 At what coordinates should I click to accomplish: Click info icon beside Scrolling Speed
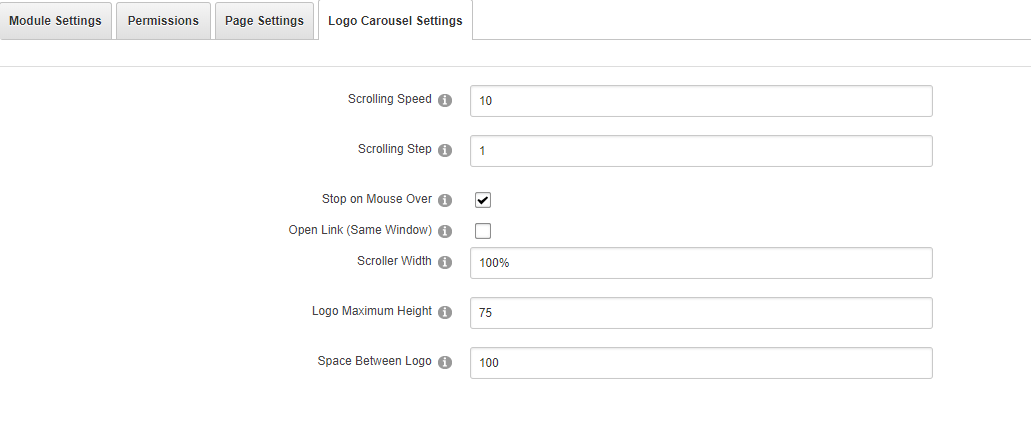pos(446,100)
